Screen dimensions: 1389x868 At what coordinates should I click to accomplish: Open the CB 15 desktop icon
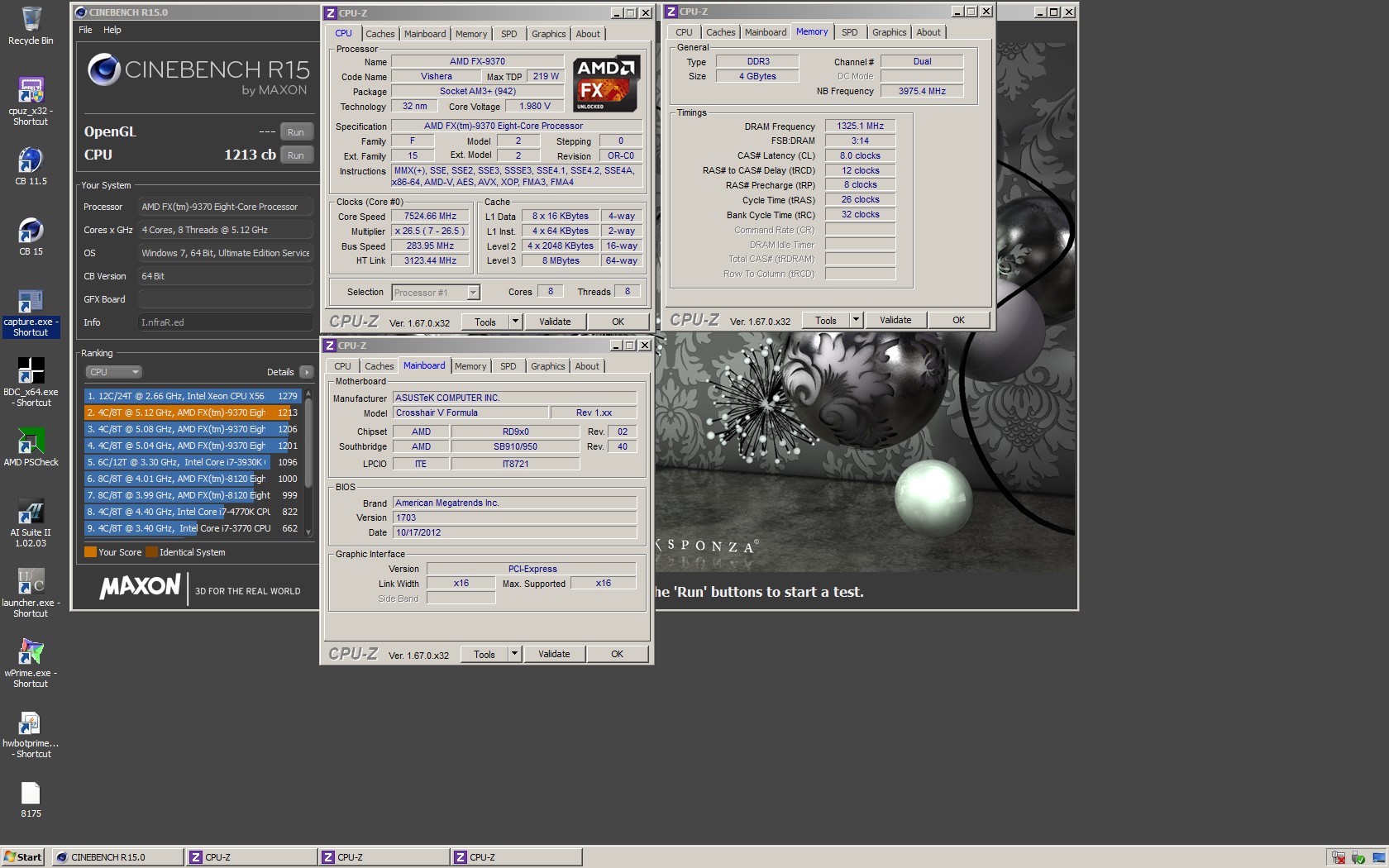coord(31,236)
